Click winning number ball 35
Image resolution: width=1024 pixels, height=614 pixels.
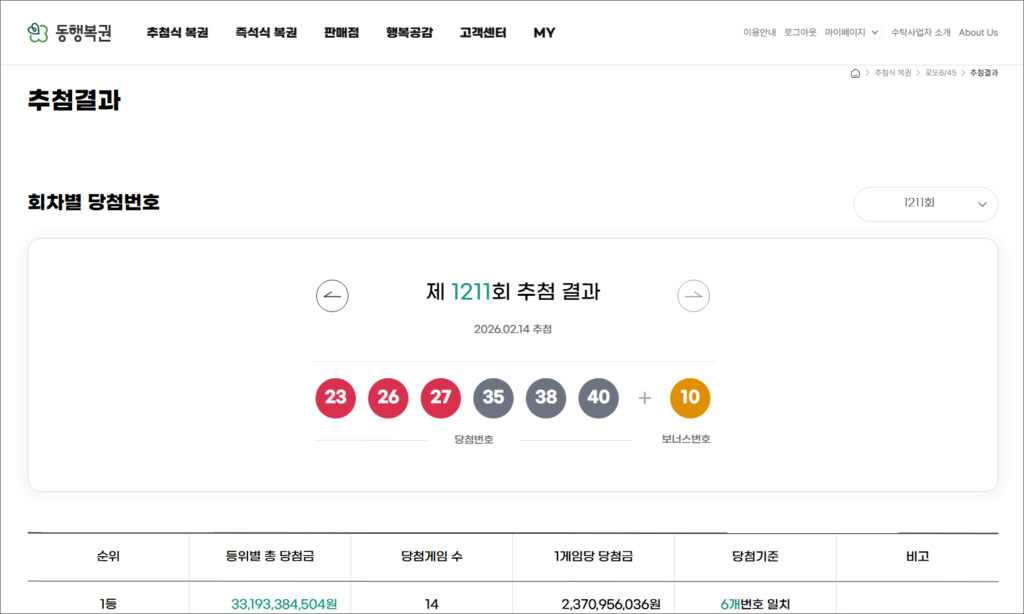pos(493,398)
